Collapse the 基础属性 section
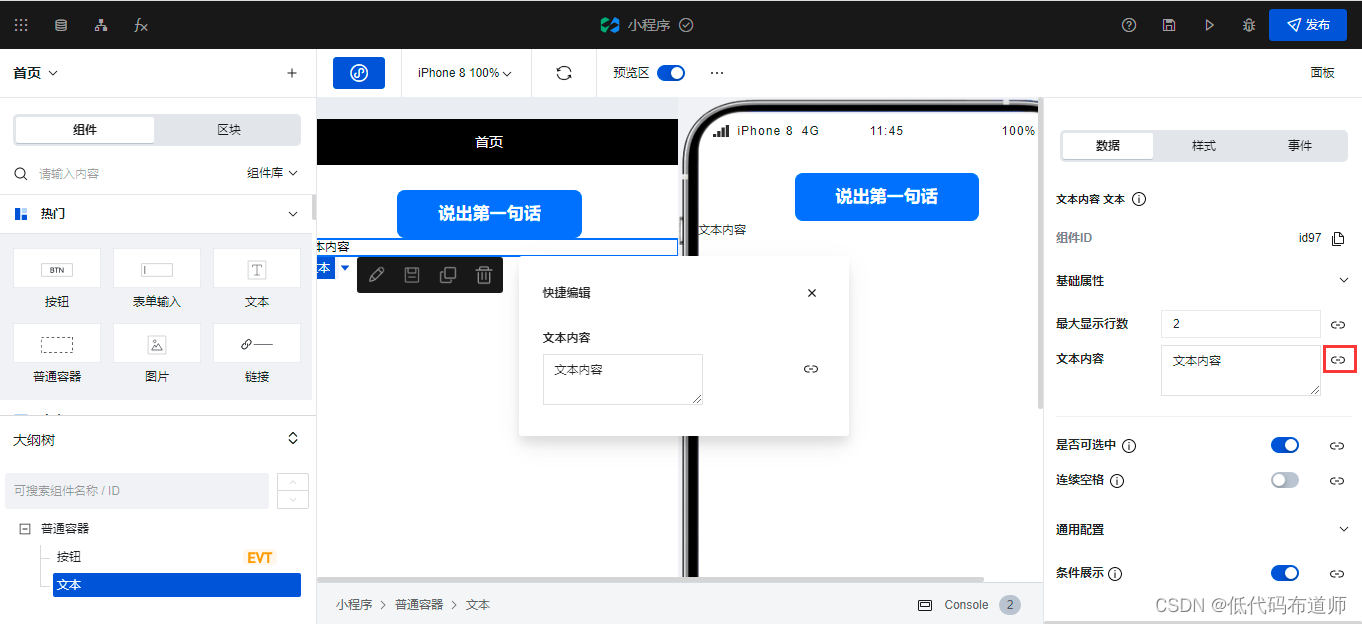 pos(1344,281)
